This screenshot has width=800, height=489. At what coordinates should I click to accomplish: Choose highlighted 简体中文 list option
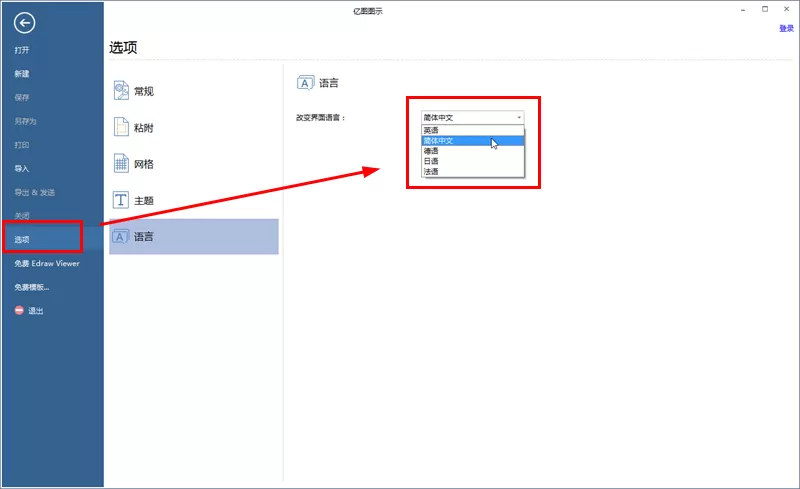(473, 140)
